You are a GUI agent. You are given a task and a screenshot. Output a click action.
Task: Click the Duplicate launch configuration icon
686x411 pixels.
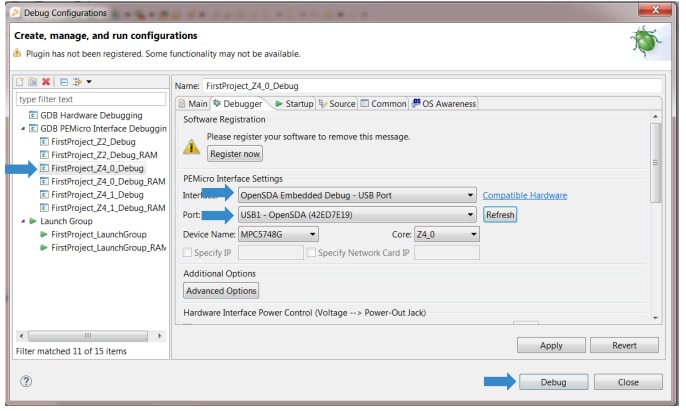pyautogui.click(x=34, y=81)
